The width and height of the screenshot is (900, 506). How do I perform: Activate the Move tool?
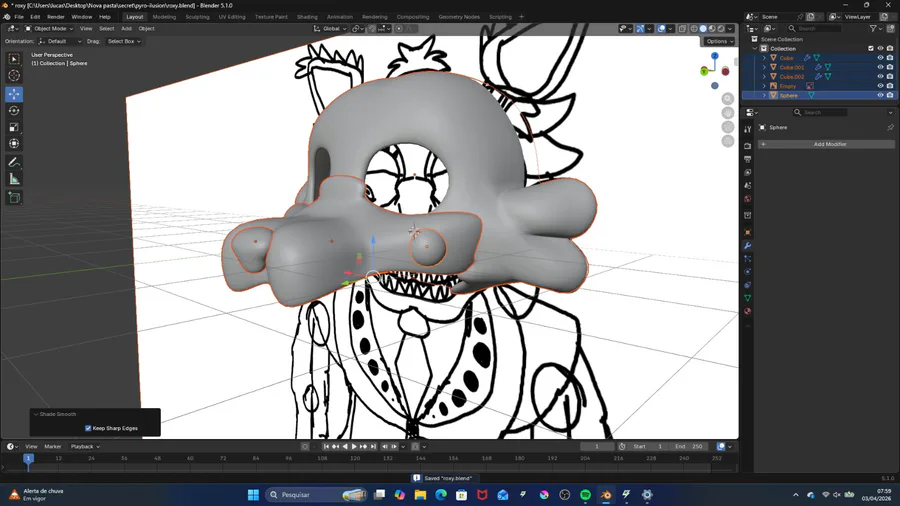(x=14, y=94)
